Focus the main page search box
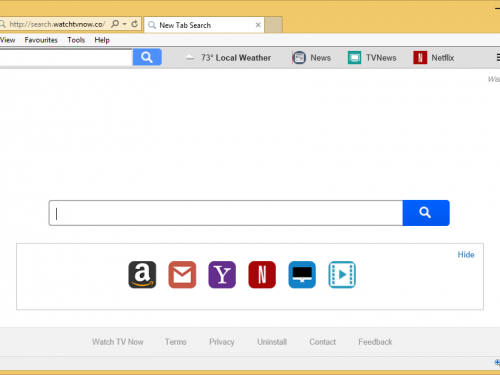This screenshot has width=500, height=375. coord(226,213)
